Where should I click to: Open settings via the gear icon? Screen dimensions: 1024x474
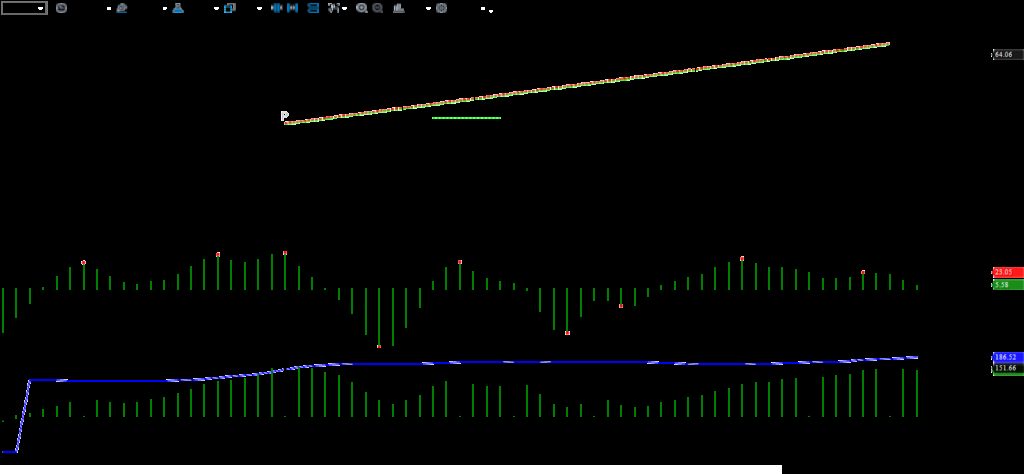click(441, 8)
